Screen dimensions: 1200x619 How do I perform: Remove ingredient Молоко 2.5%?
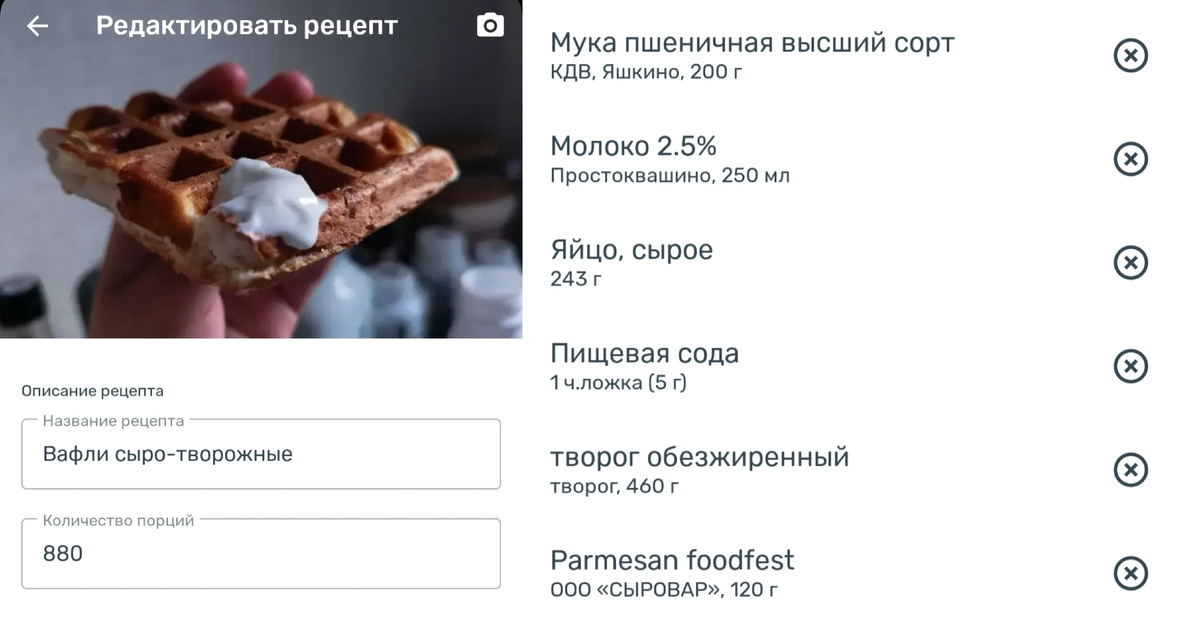1130,159
